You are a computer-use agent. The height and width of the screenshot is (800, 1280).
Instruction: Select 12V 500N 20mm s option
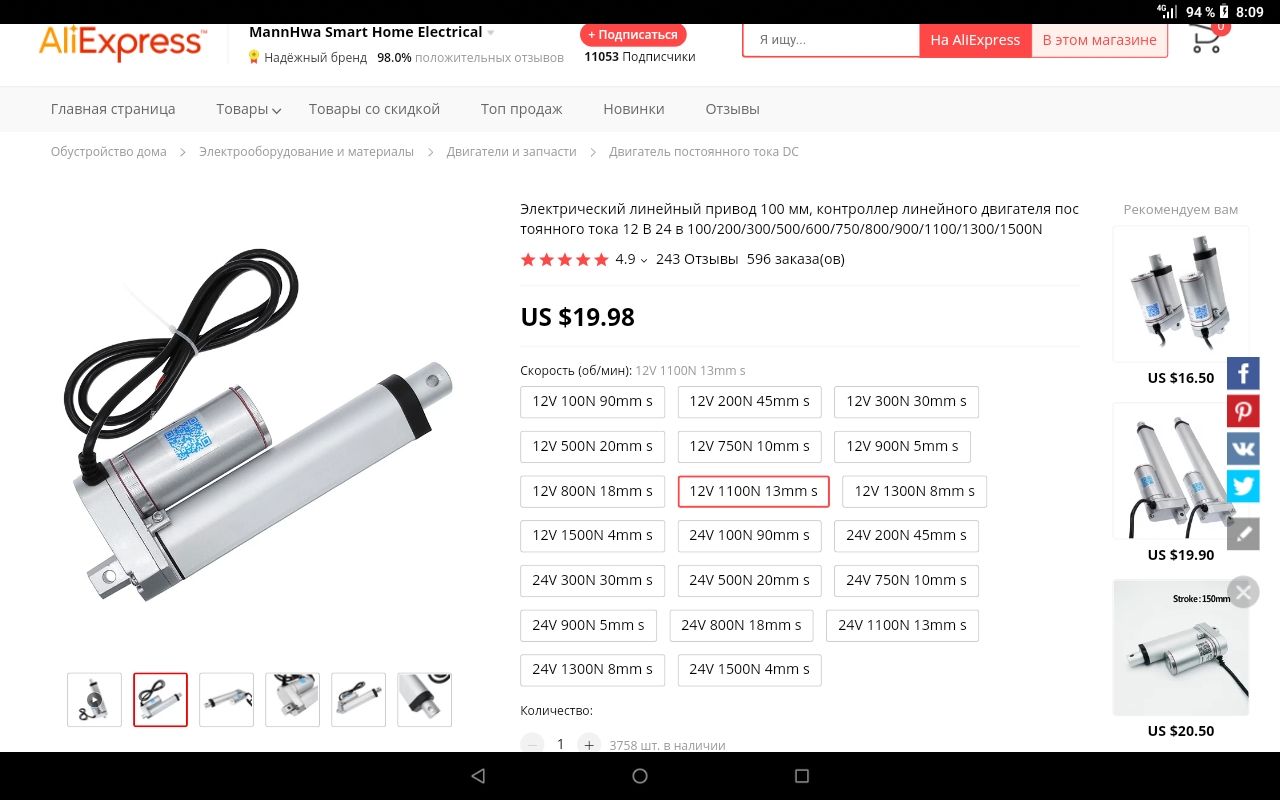[592, 446]
